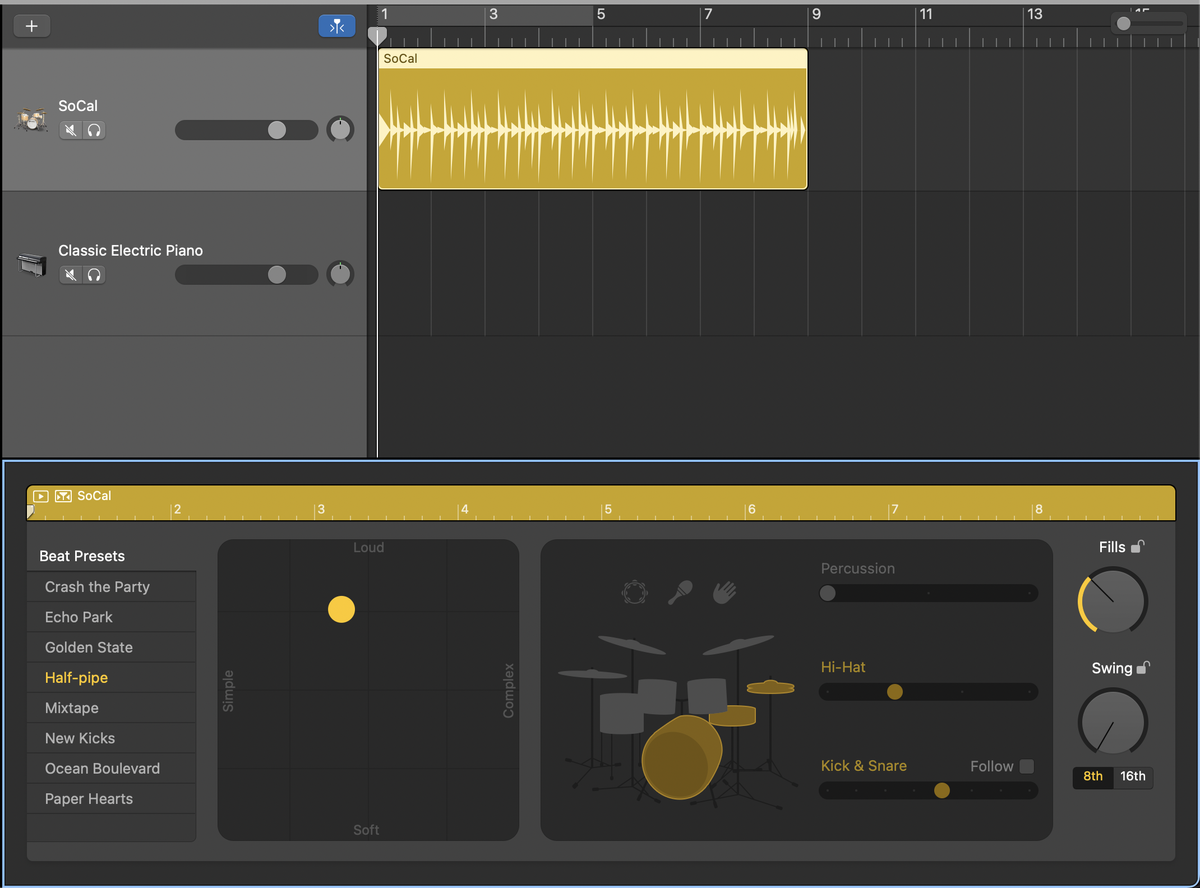This screenshot has height=888, width=1200.
Task: Choose the hand claps percussion icon
Action: coord(723,592)
